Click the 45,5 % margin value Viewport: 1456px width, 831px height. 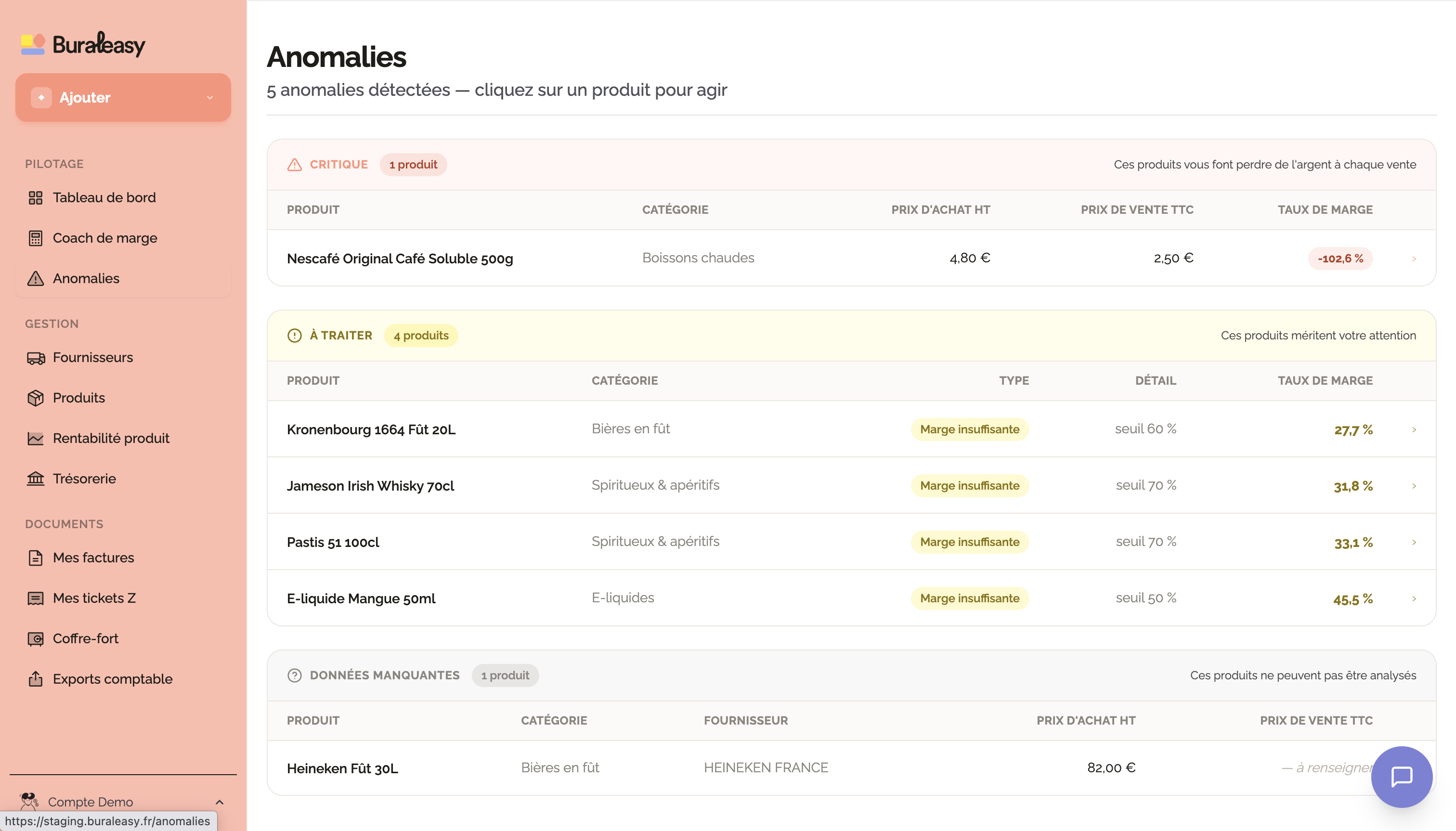[1352, 599]
